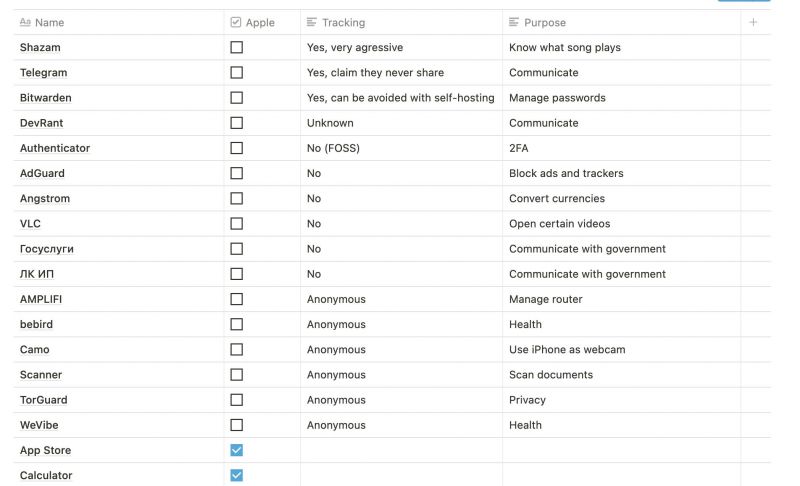Uncheck the Apple checkbox for Calculator
The width and height of the screenshot is (800, 486).
click(x=236, y=475)
